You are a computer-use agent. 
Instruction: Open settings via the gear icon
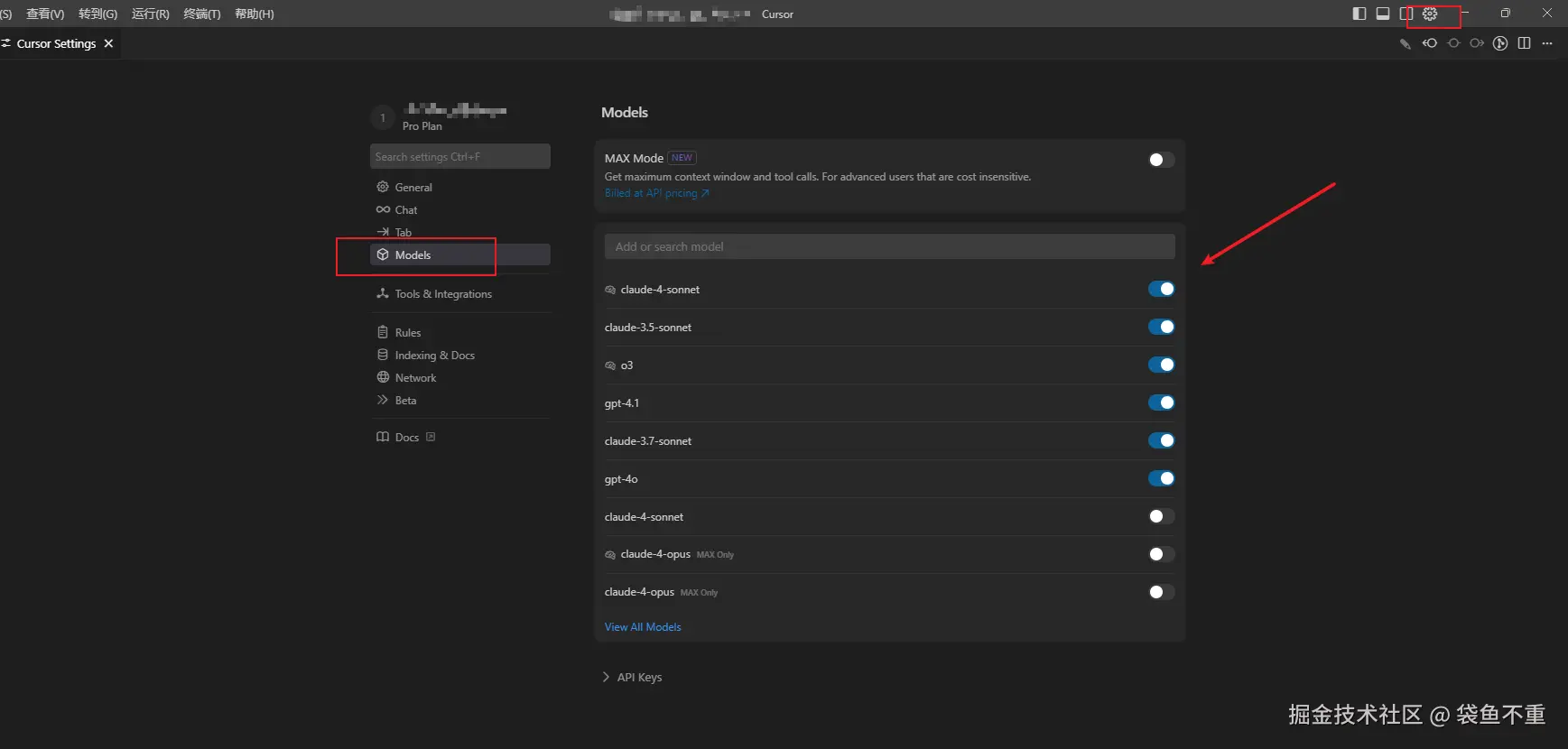point(1430,14)
